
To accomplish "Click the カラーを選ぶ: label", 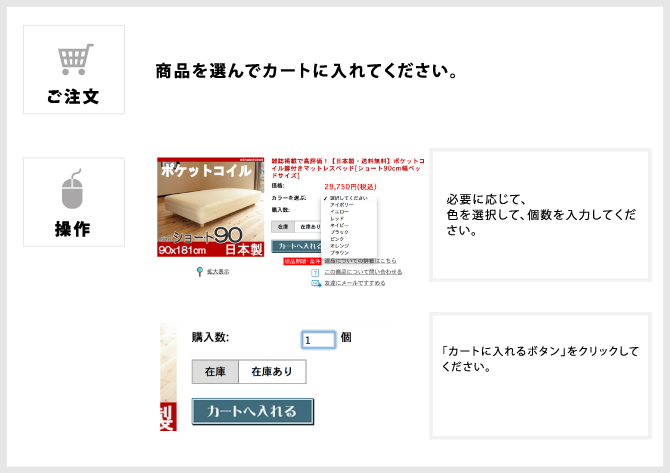I will (289, 198).
